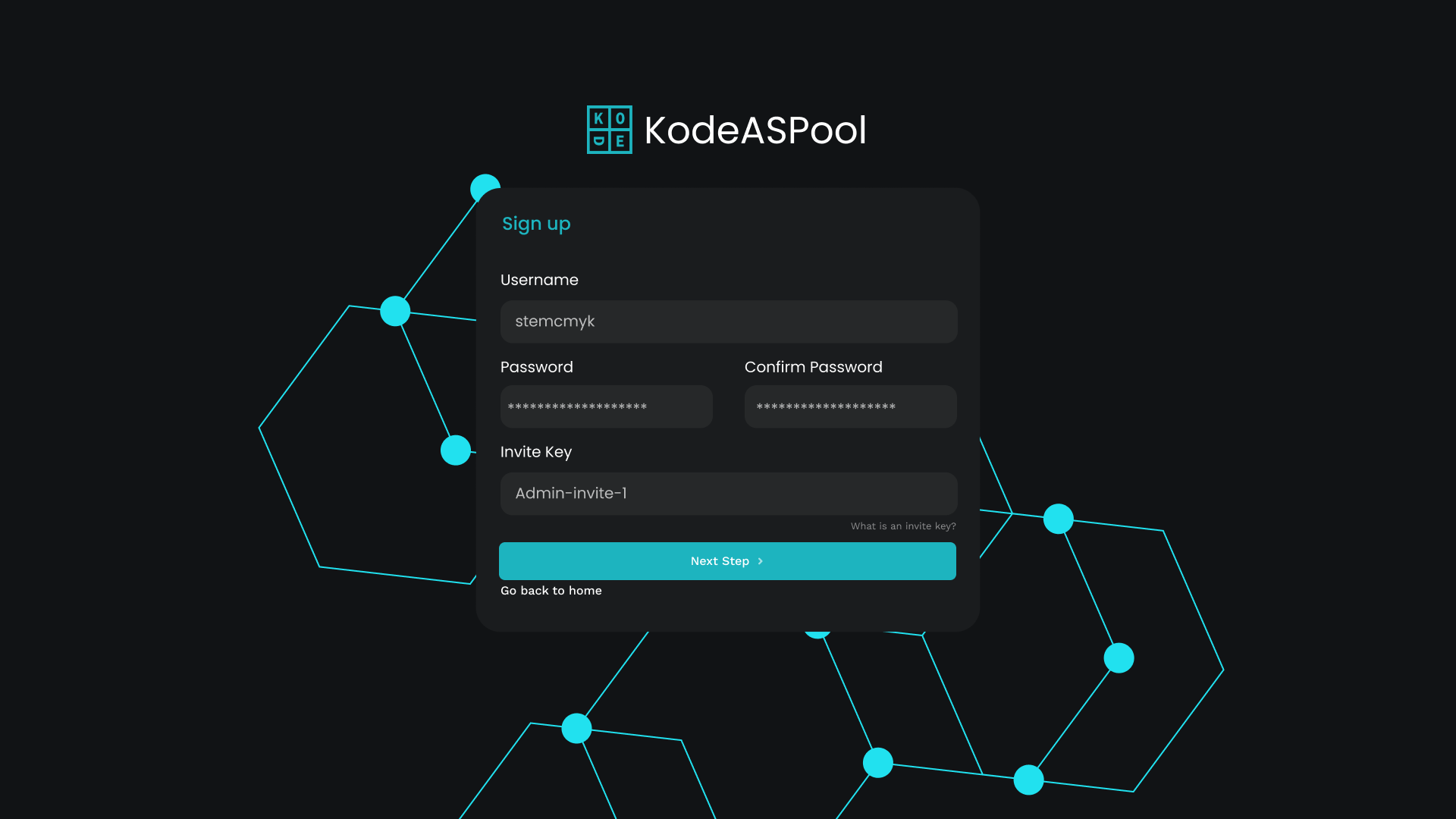Follow the Go back to home link
The width and height of the screenshot is (1456, 819).
pos(551,591)
